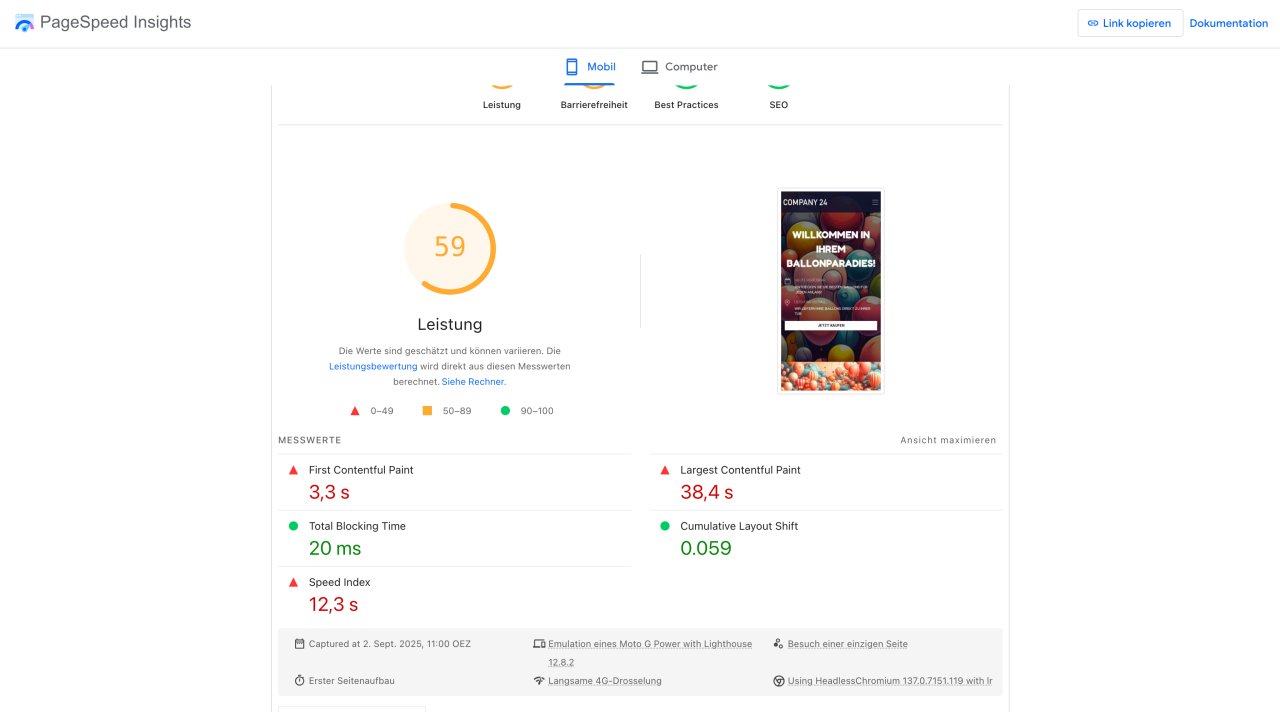The image size is (1280, 712).
Task: Click the red triangle beside First Contentful Paint
Action: tap(293, 470)
